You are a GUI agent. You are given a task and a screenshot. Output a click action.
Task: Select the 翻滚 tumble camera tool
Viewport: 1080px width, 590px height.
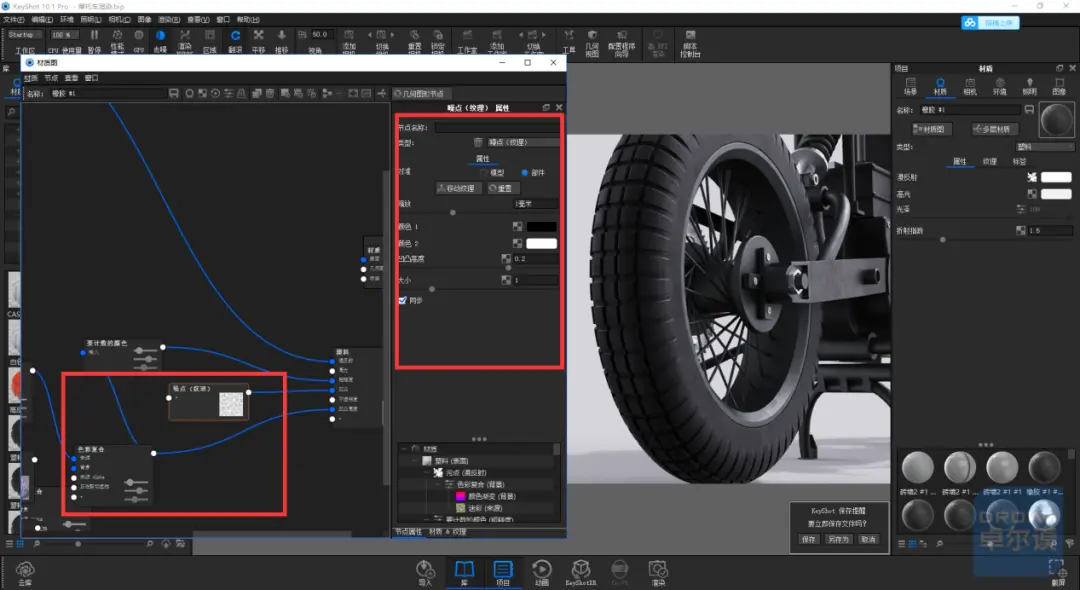click(x=236, y=40)
